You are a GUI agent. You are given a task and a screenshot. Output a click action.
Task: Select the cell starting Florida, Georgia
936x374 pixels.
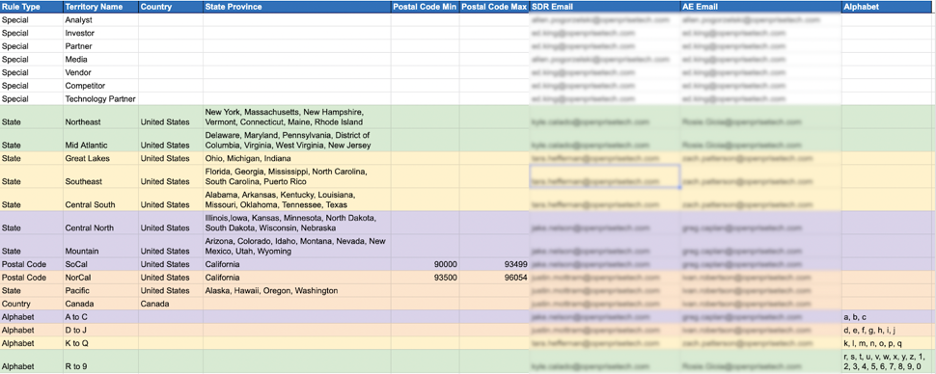pyautogui.click(x=297, y=177)
